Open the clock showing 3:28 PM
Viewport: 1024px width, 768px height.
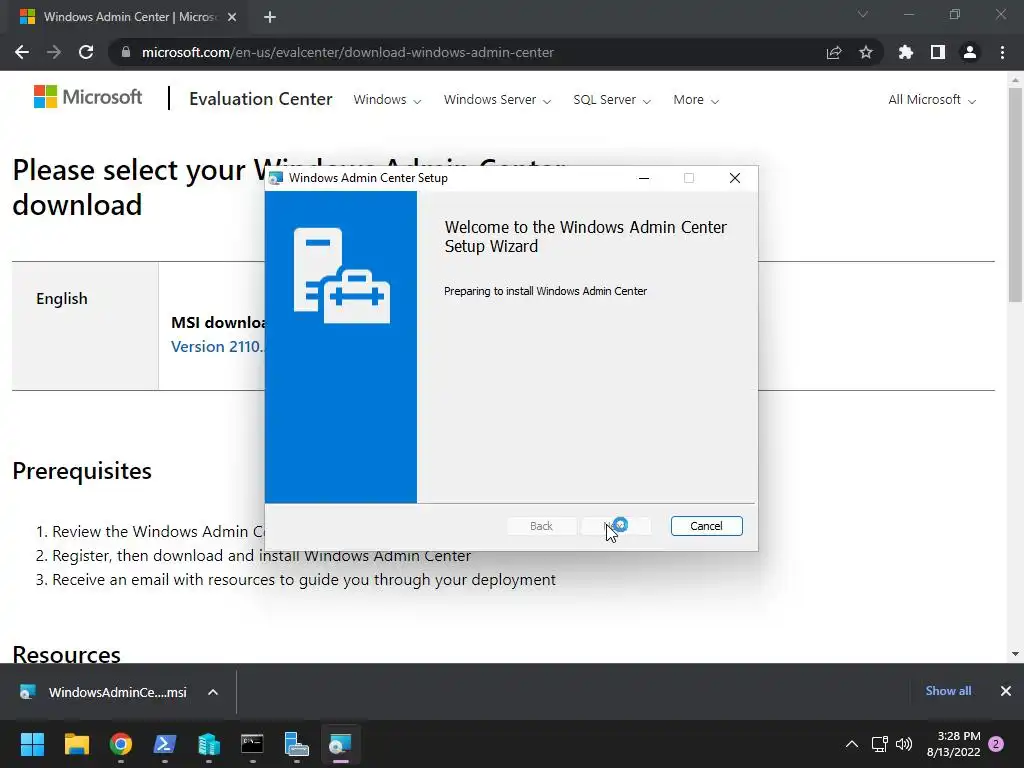(953, 744)
